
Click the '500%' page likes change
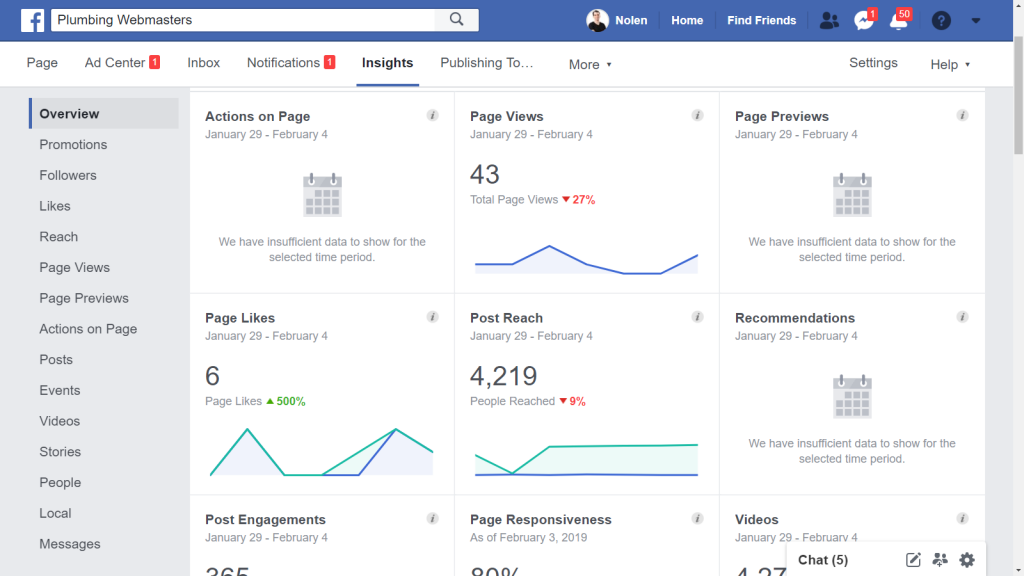286,401
